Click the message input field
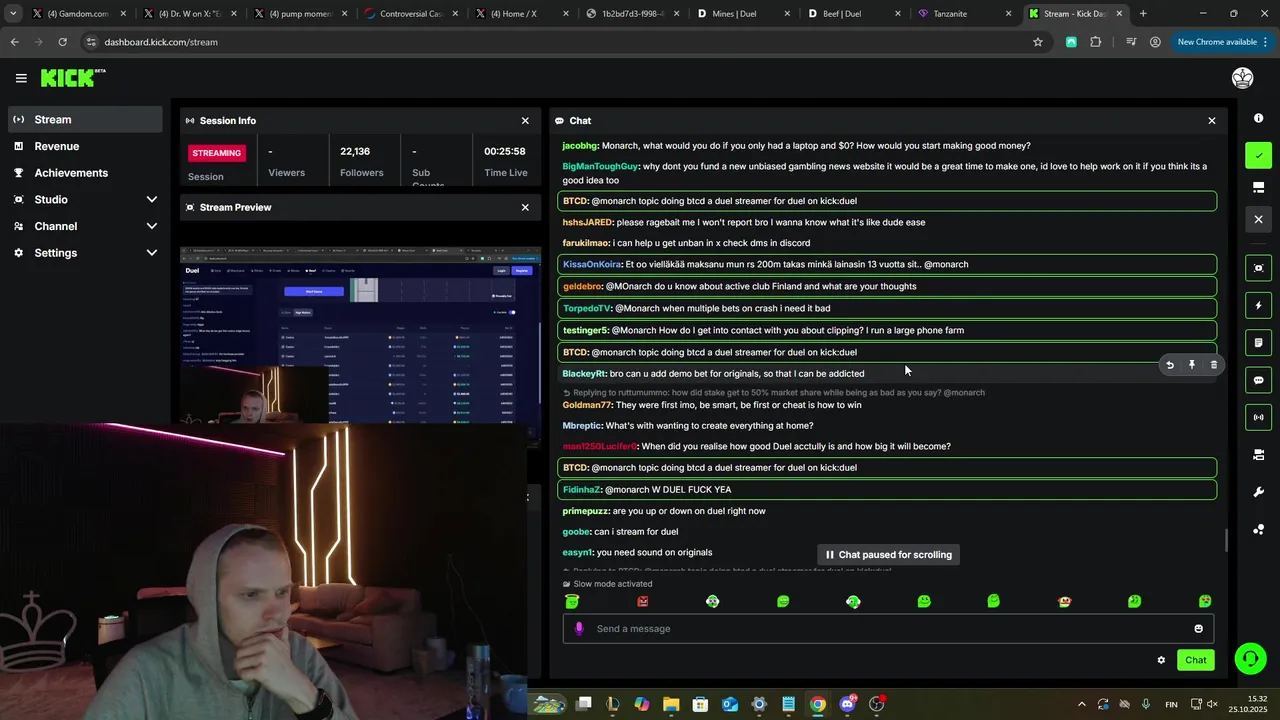1280x720 pixels. click(x=888, y=628)
